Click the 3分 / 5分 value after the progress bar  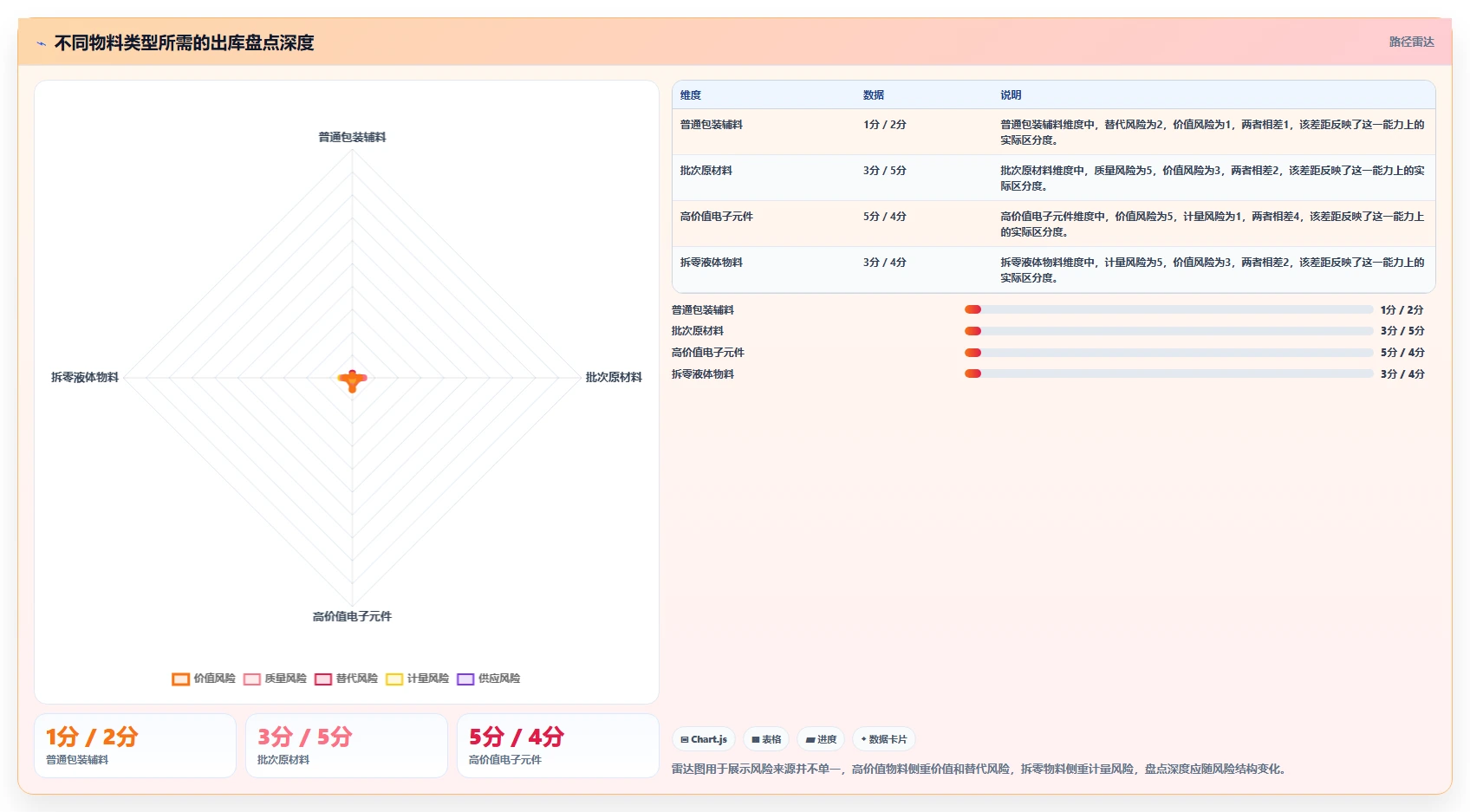tap(1402, 331)
